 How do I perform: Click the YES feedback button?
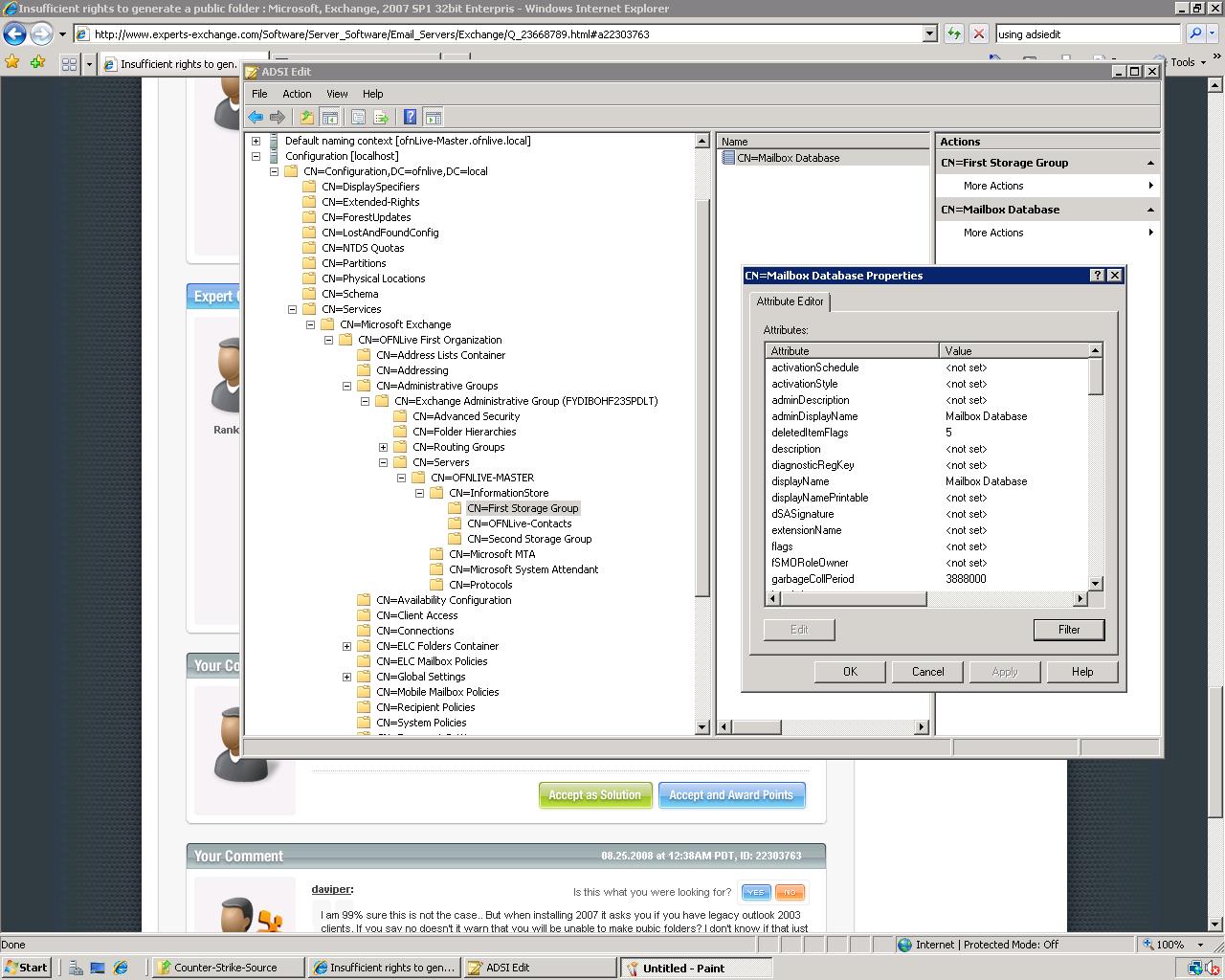tap(755, 892)
